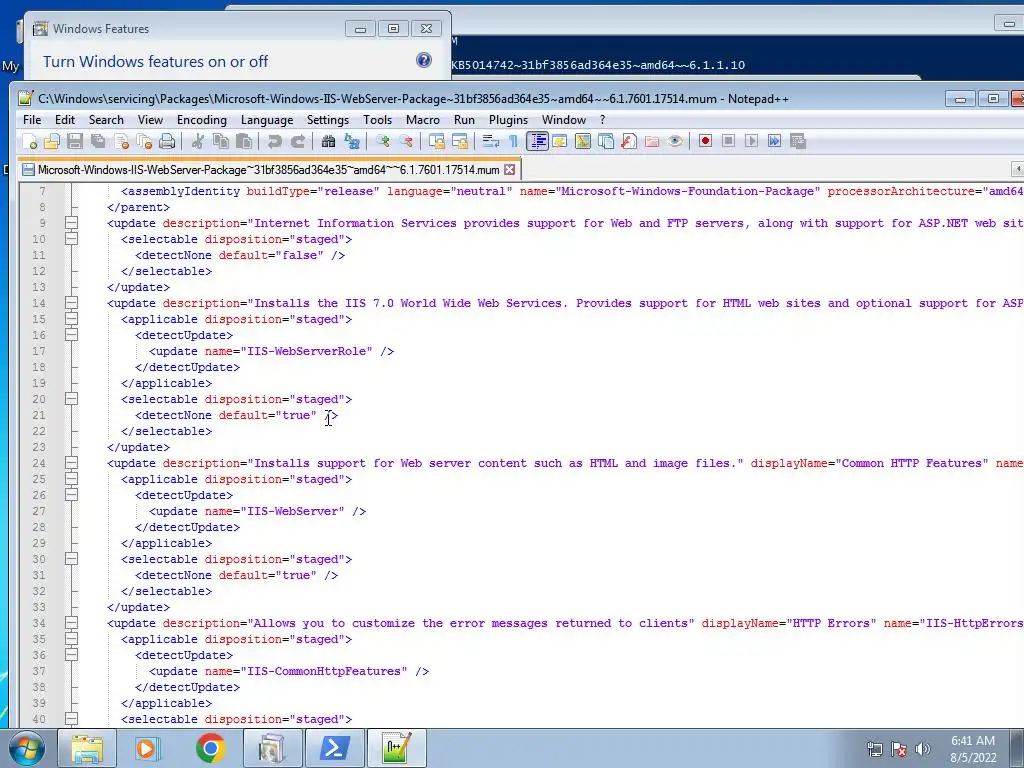Open the Plugins menu

click(x=508, y=120)
